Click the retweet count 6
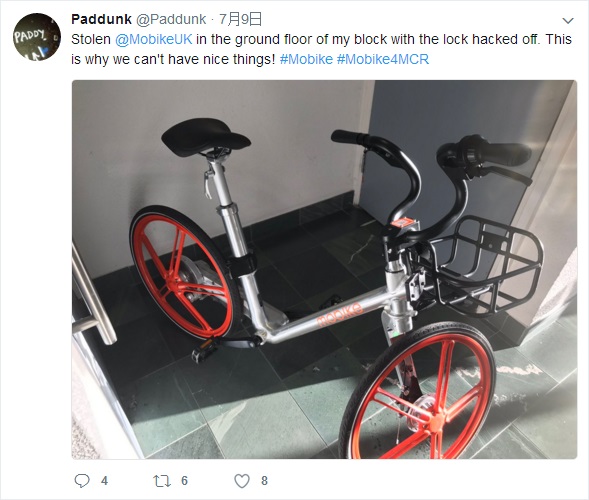The height and width of the screenshot is (500, 589). coord(184,481)
